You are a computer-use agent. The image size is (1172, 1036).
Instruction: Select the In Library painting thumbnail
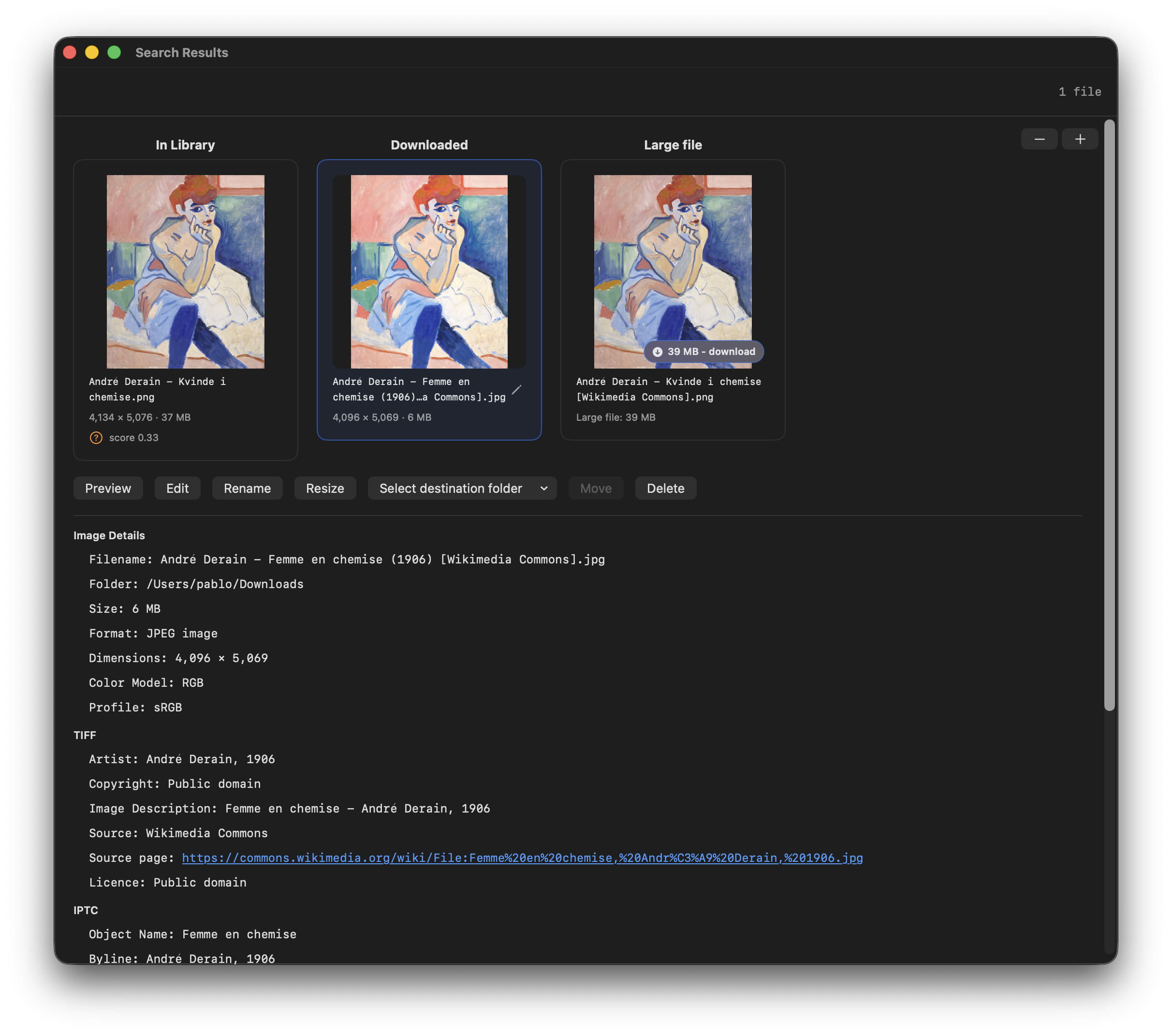tap(185, 271)
